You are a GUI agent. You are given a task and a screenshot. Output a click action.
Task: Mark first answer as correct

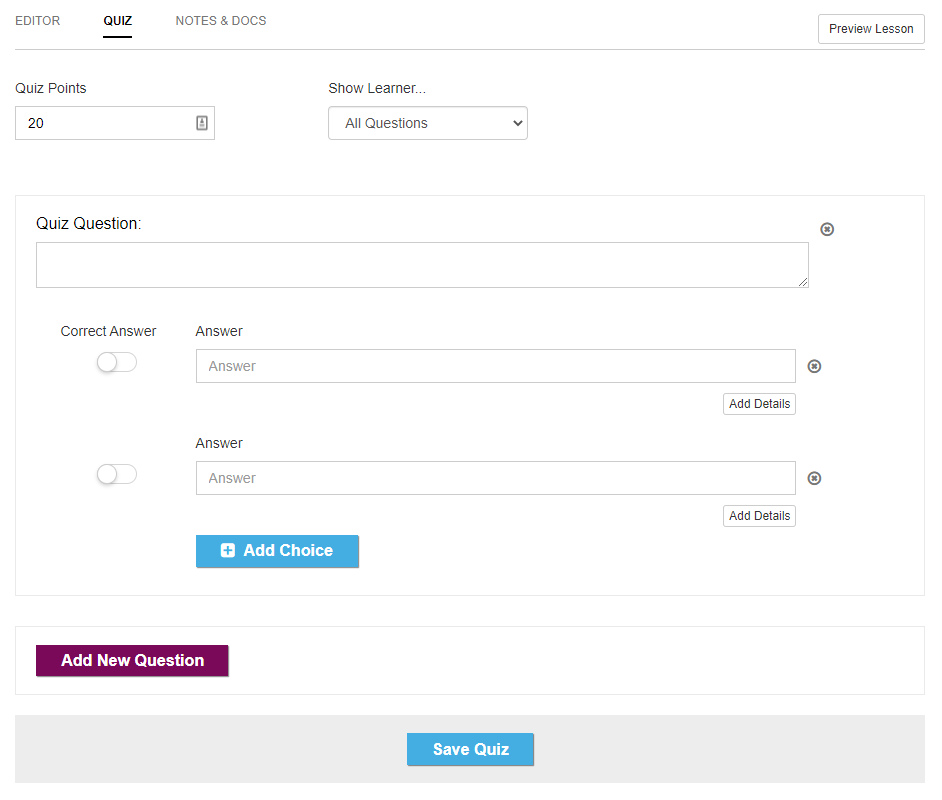pyautogui.click(x=117, y=362)
